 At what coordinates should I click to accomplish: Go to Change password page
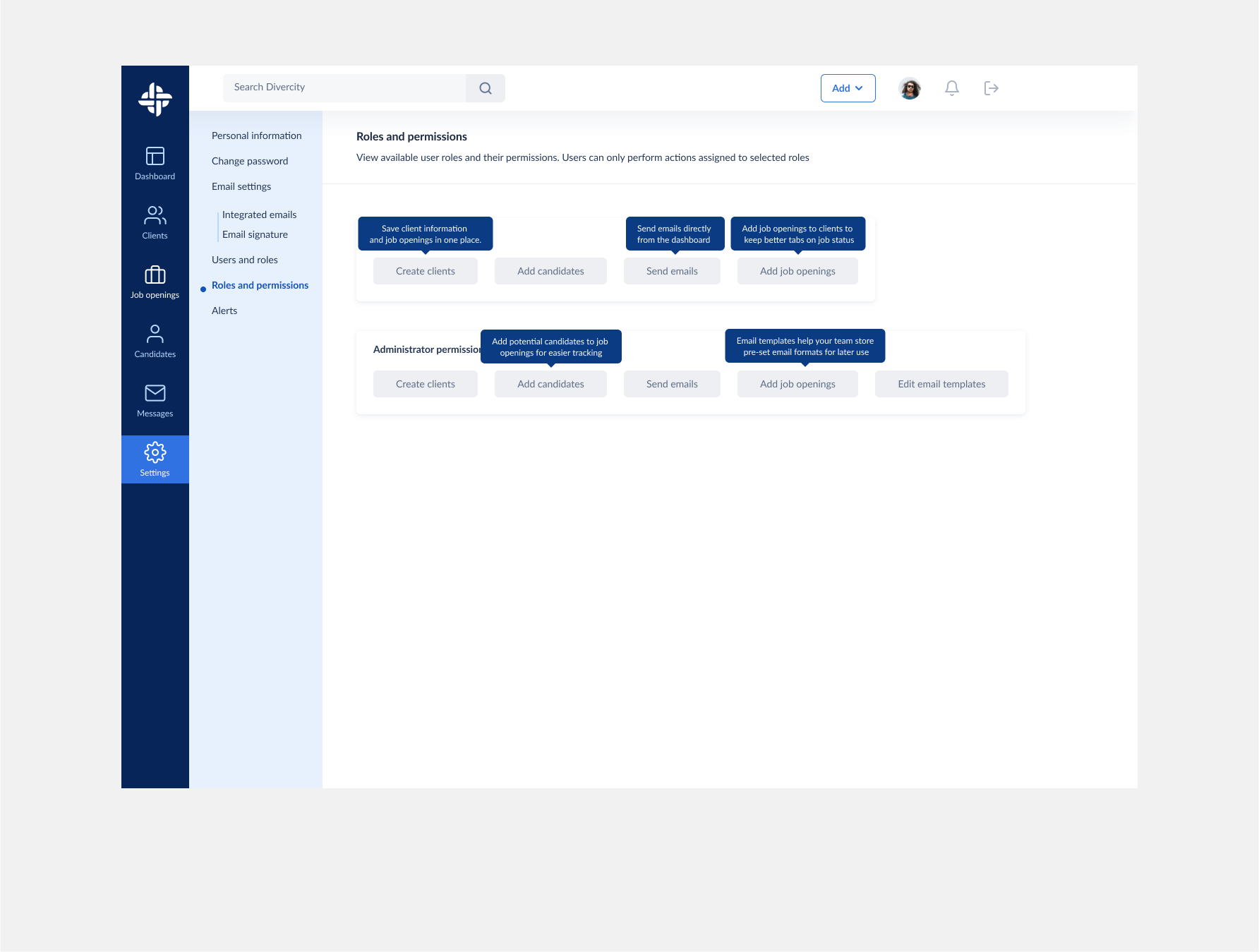(x=250, y=161)
